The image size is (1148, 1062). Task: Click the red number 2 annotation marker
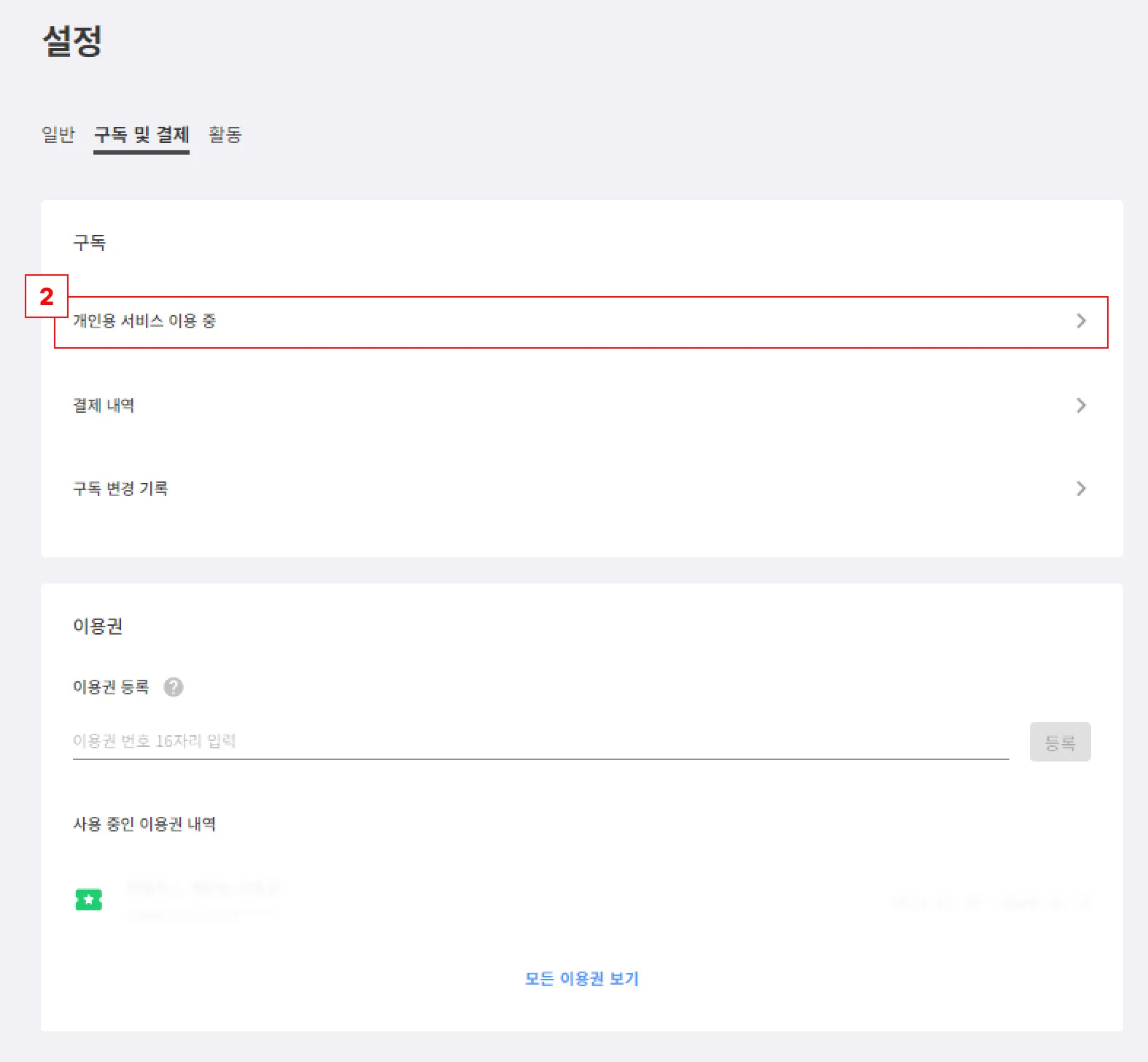click(47, 296)
